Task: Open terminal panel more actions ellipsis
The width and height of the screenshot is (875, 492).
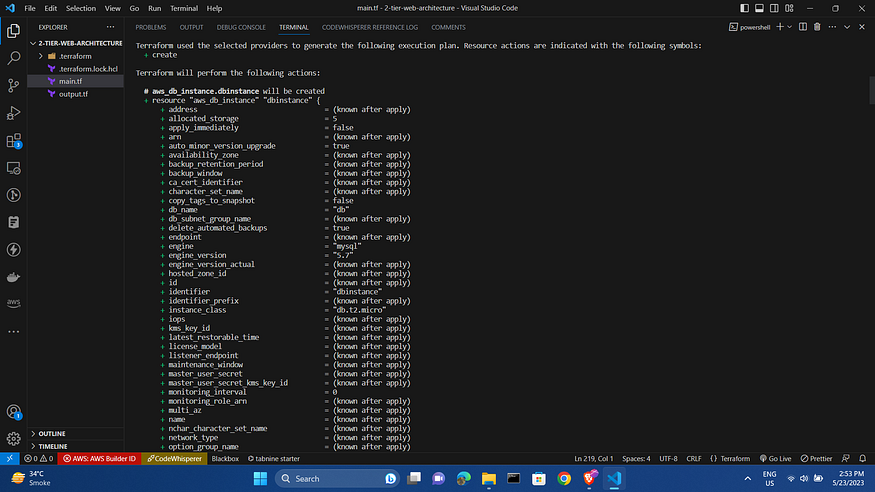Action: pyautogui.click(x=832, y=27)
